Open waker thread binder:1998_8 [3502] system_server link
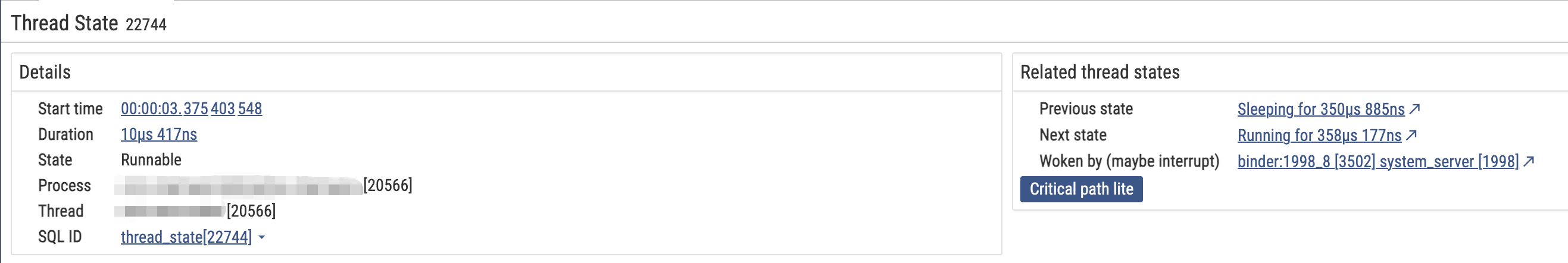 point(1378,161)
